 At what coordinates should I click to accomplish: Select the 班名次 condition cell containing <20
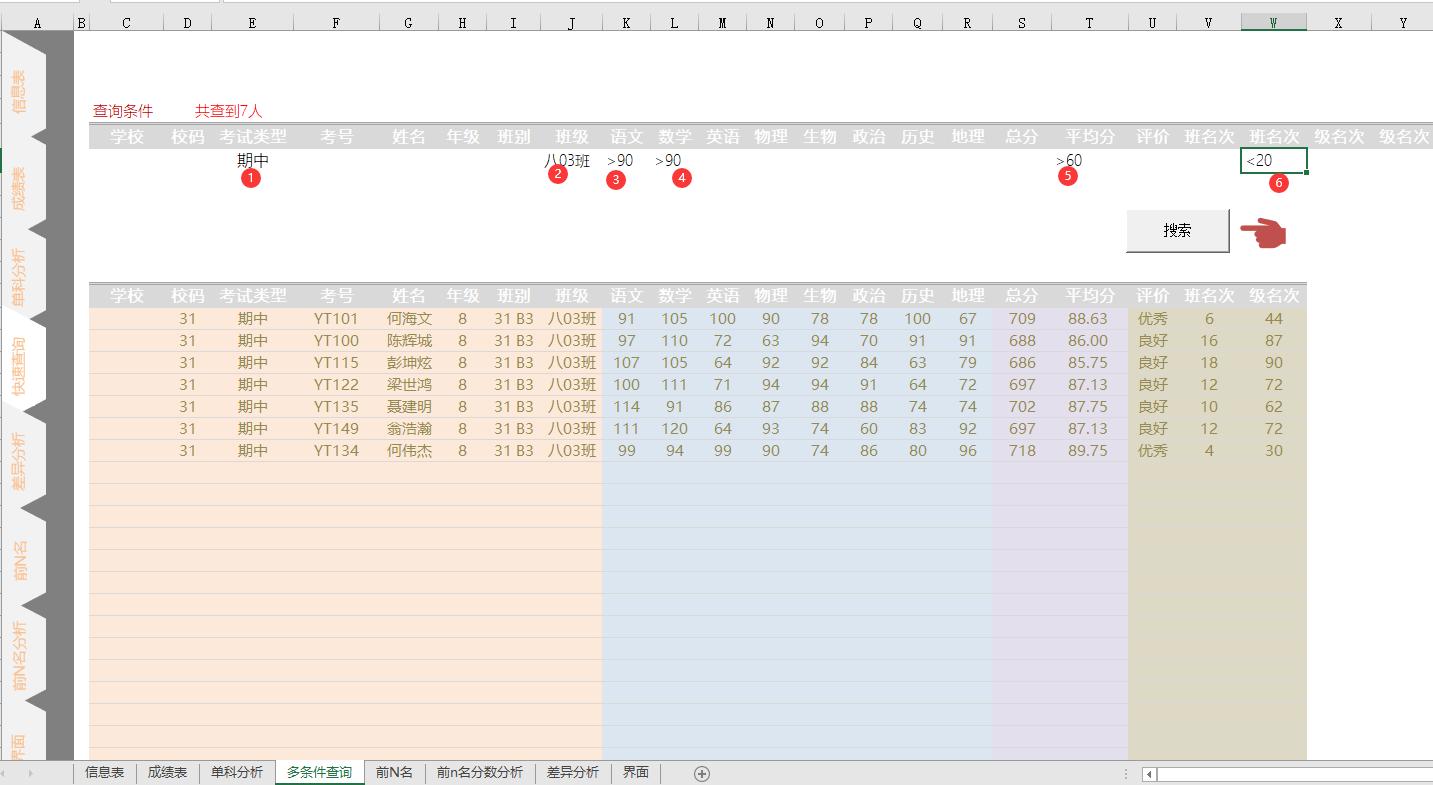click(1273, 160)
